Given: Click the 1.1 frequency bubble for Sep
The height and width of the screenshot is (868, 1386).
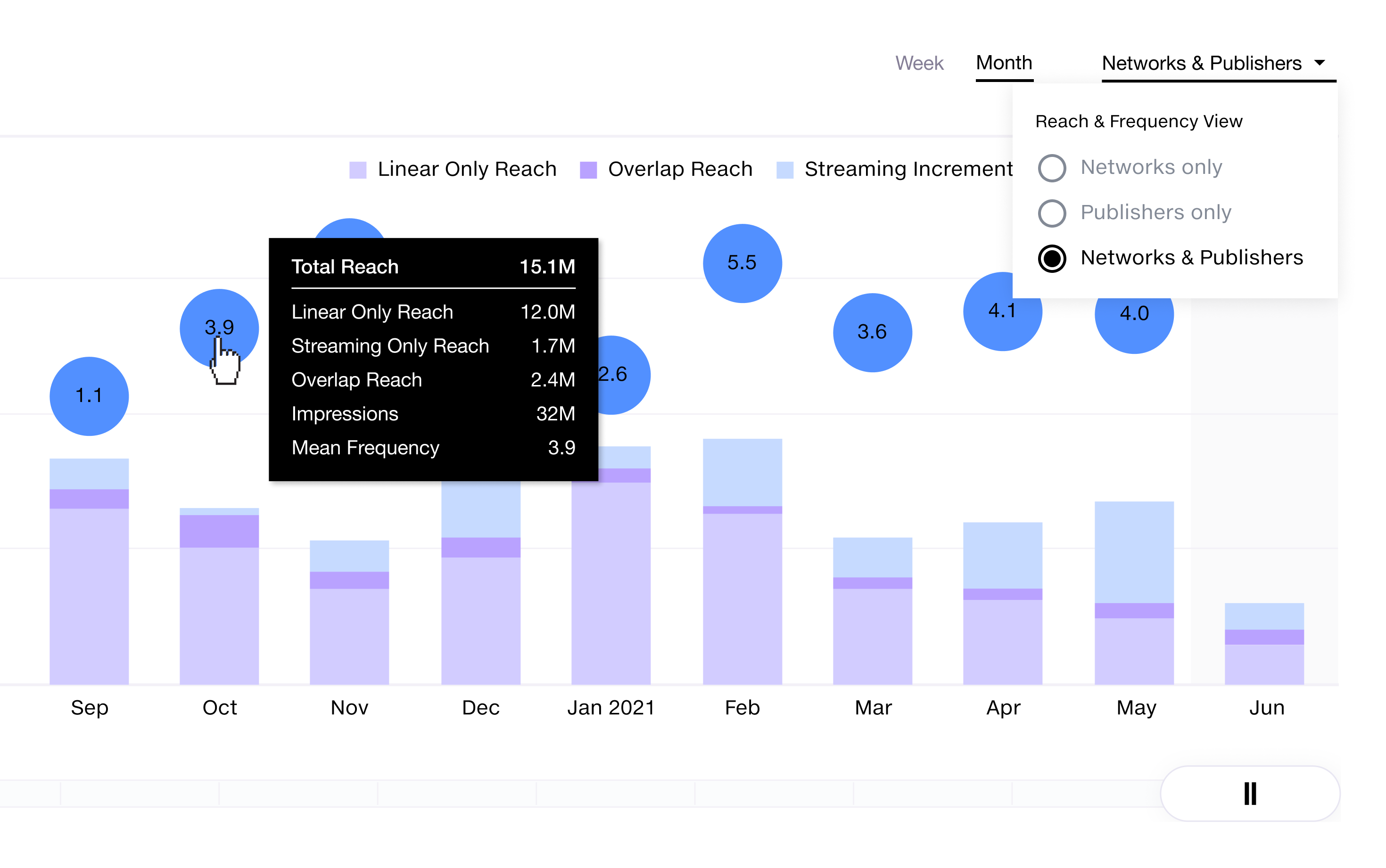Looking at the screenshot, I should click(89, 395).
